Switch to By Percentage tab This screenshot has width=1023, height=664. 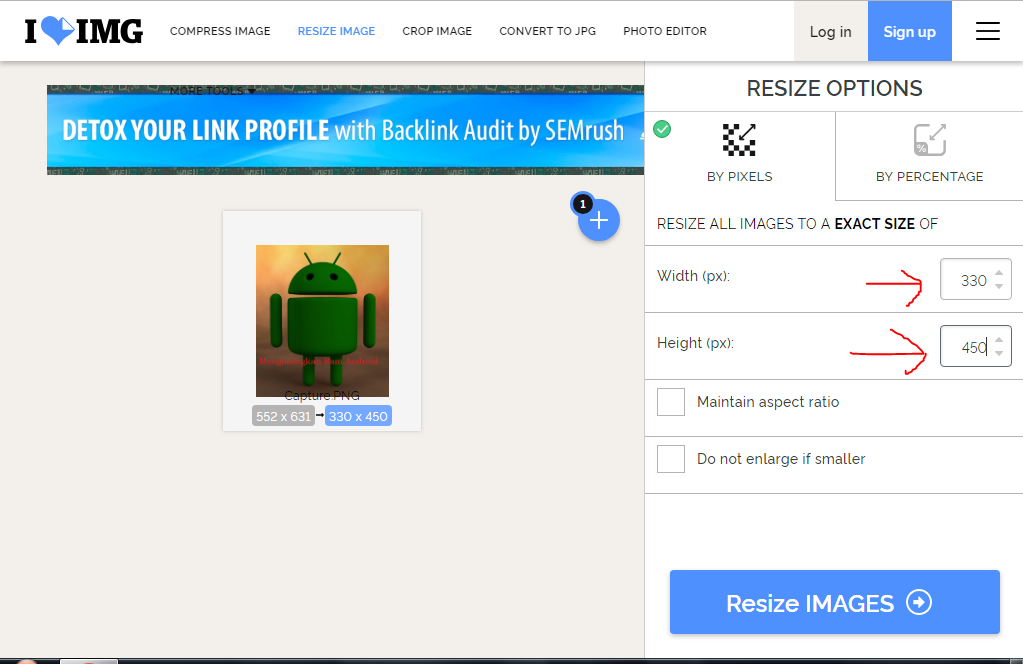pyautogui.click(x=929, y=156)
